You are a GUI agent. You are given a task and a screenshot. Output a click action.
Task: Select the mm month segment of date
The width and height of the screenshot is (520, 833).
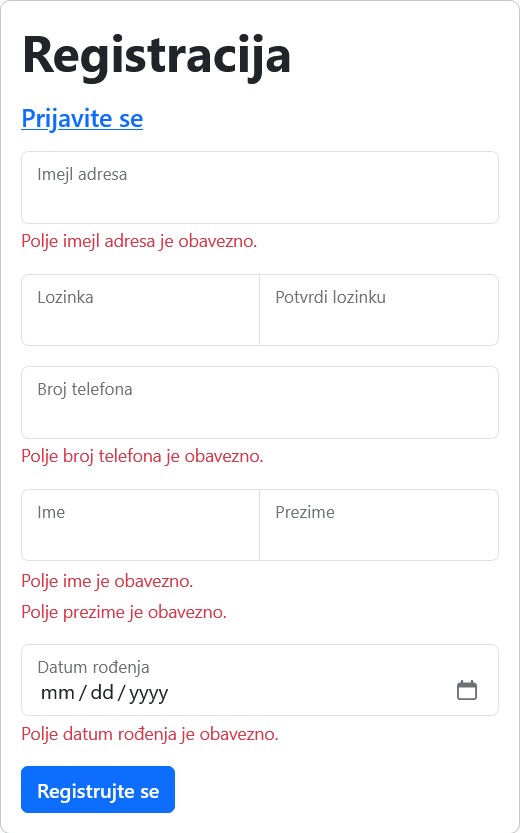coord(57,693)
